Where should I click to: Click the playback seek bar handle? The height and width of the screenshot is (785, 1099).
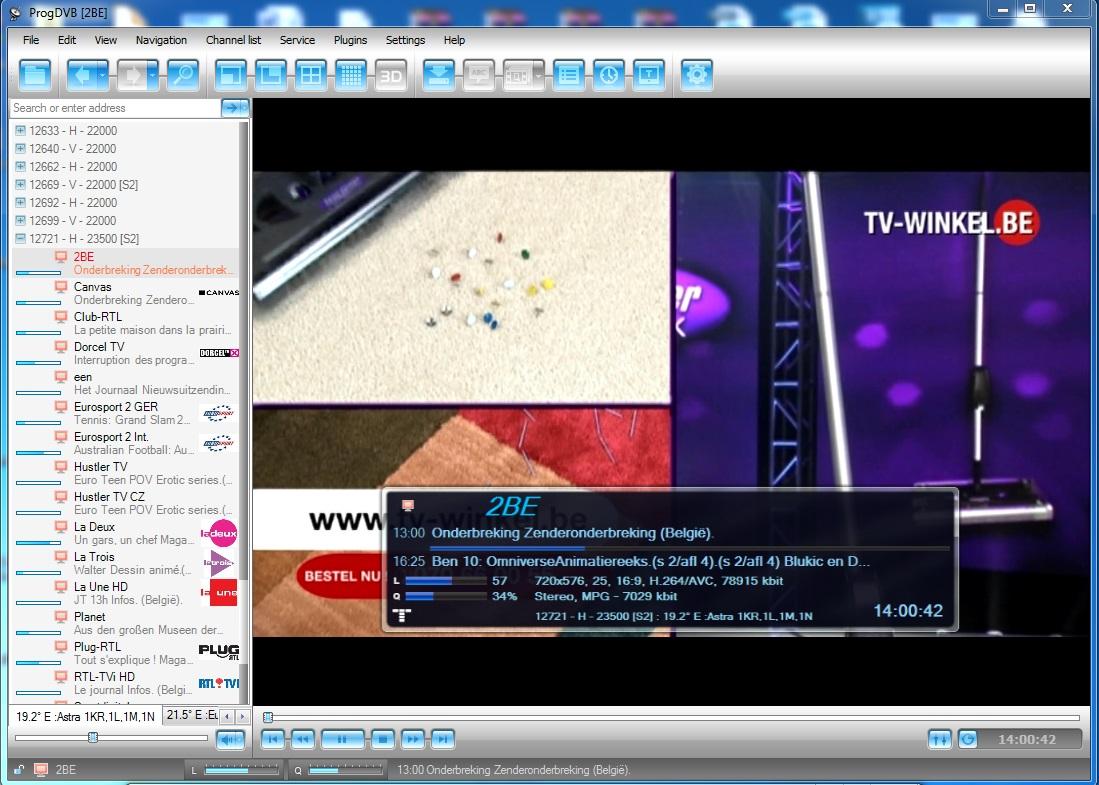268,717
